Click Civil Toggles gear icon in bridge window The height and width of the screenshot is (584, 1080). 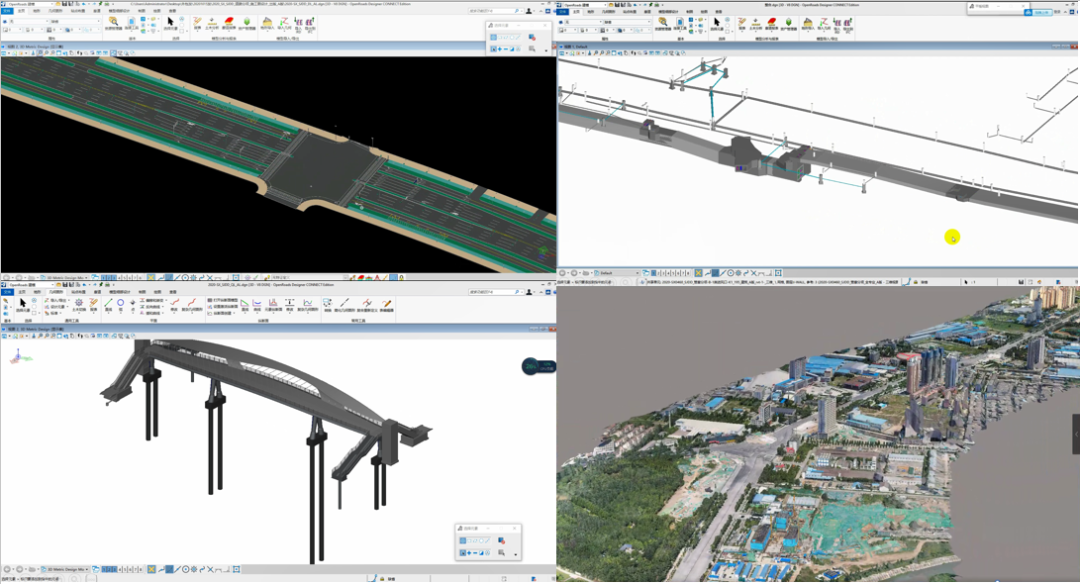[x=79, y=303]
